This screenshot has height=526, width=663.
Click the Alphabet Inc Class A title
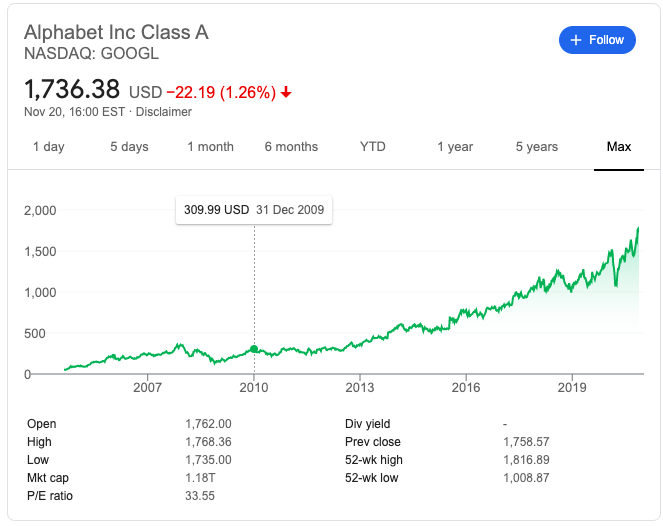(116, 32)
